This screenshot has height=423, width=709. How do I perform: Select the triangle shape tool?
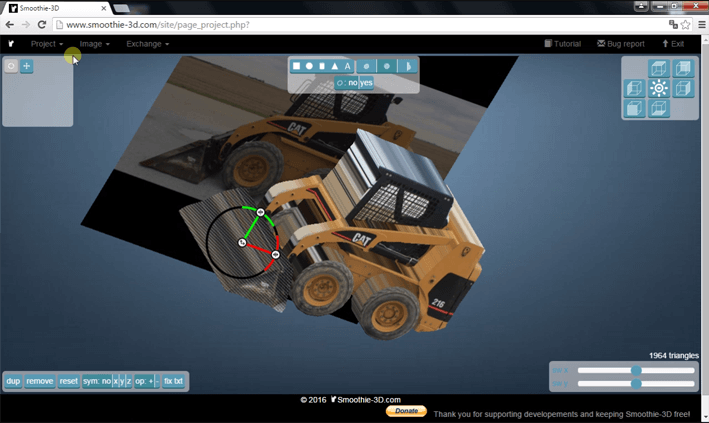335,66
